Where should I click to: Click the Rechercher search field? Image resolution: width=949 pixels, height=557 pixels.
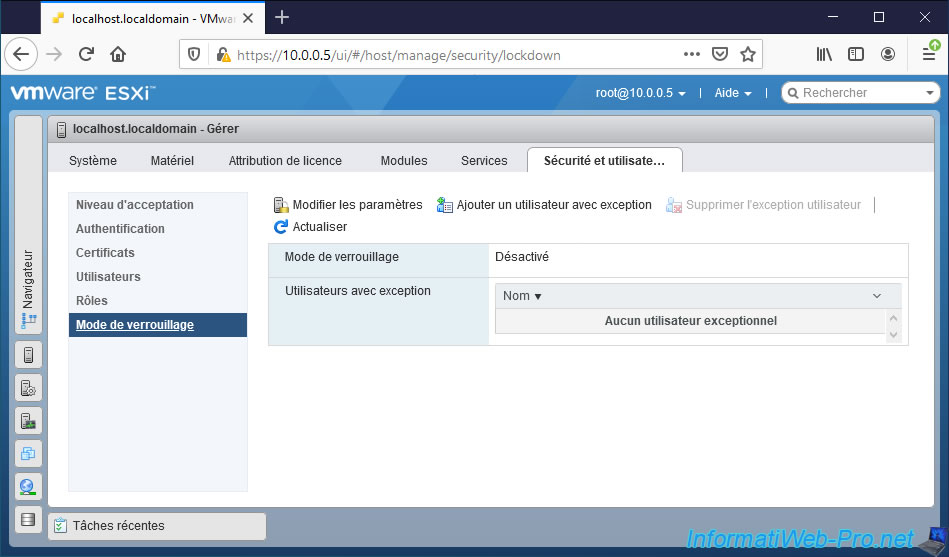[x=855, y=93]
